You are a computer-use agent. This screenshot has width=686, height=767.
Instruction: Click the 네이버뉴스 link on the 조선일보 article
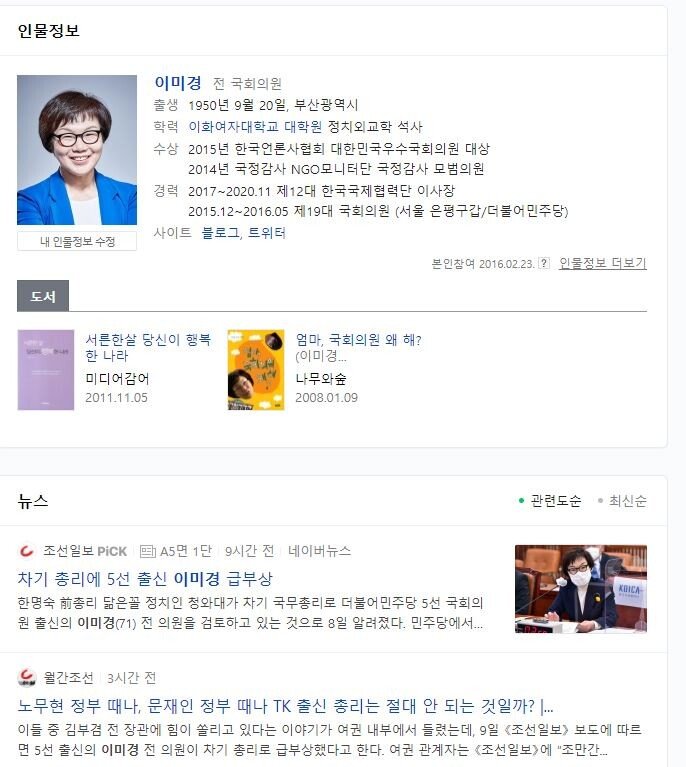[x=319, y=551]
